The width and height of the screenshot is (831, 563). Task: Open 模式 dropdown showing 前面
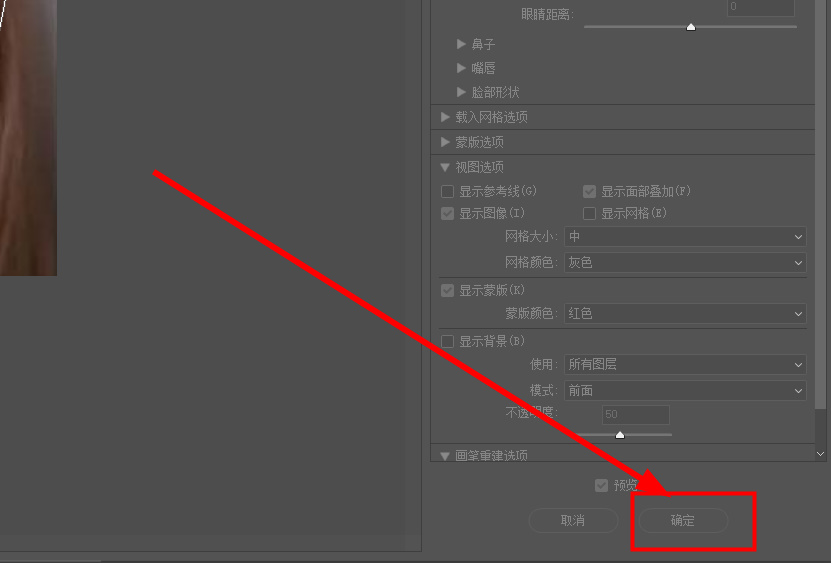685,391
